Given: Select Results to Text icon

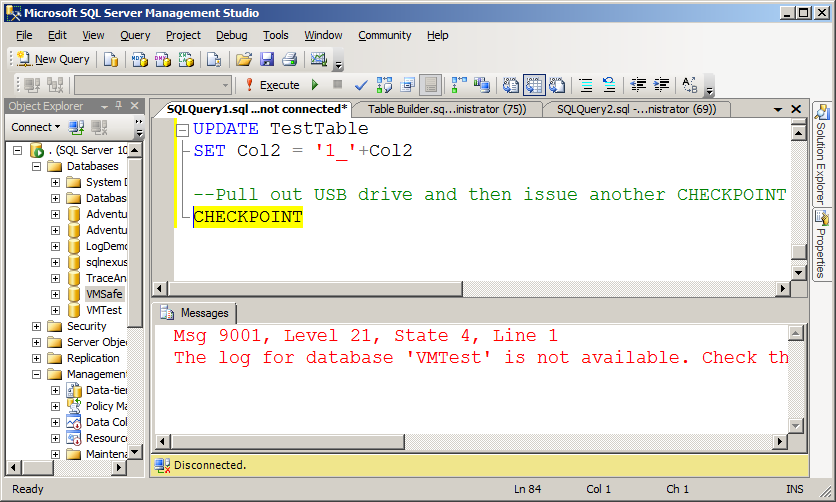Looking at the screenshot, I should [511, 85].
